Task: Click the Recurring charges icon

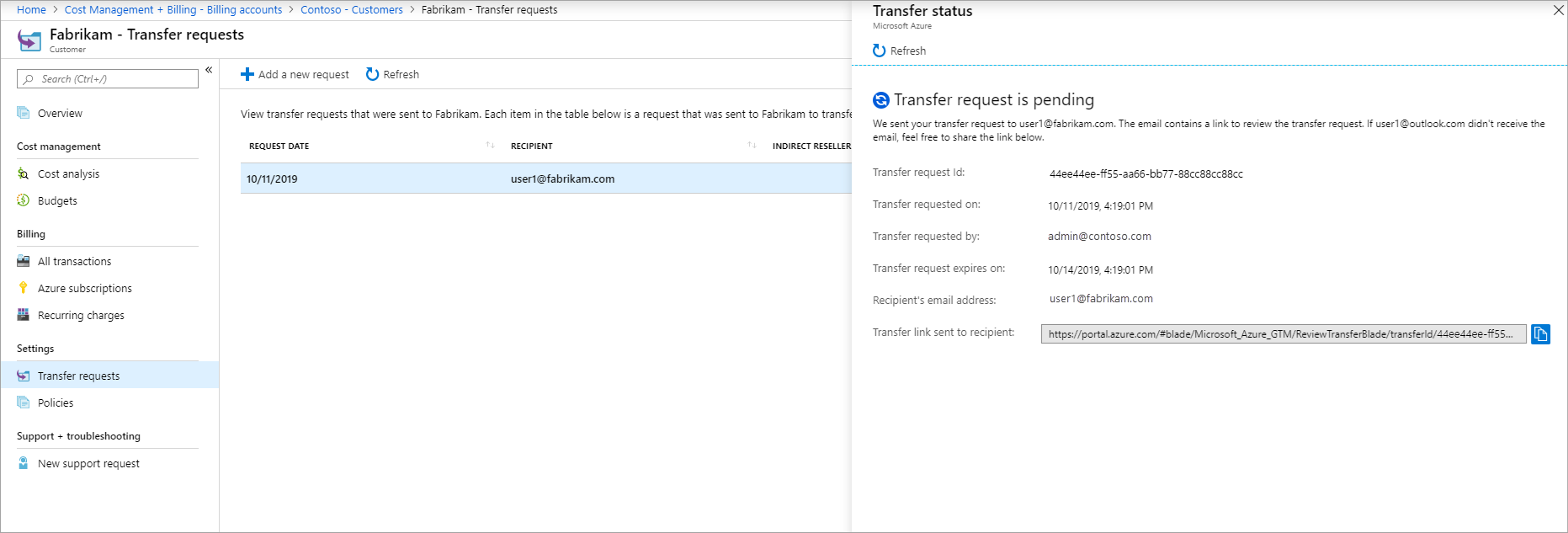Action: click(23, 315)
